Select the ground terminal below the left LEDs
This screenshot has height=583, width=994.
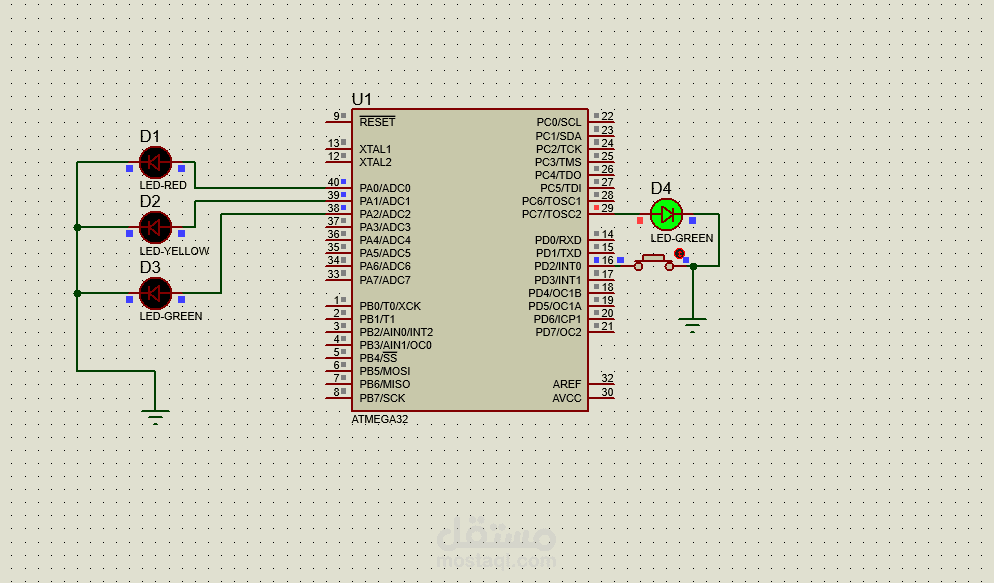[x=155, y=417]
